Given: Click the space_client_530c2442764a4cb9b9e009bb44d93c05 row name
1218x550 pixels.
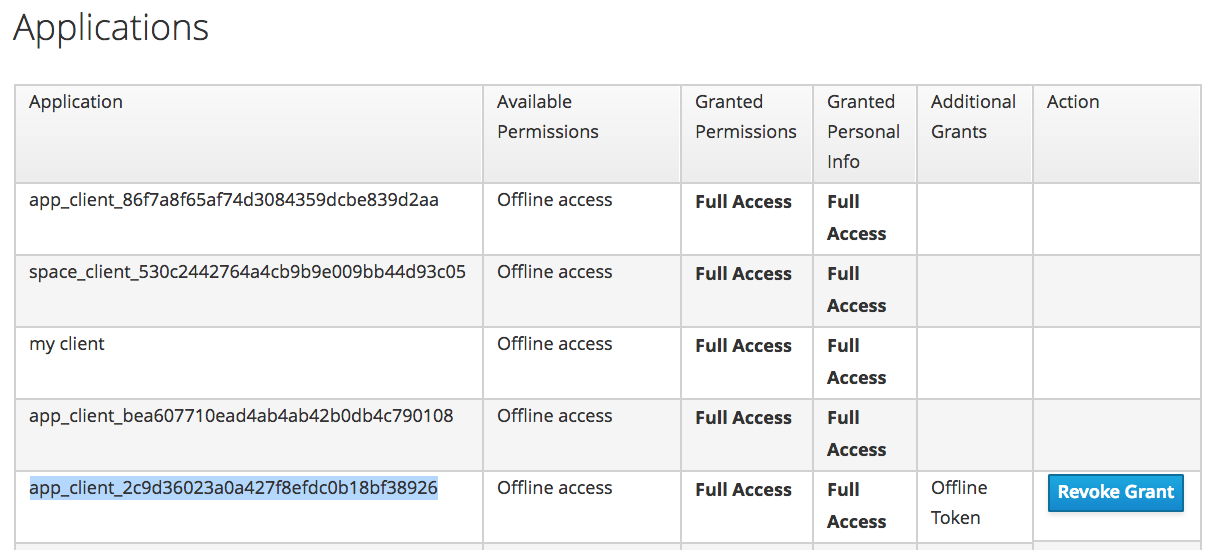Looking at the screenshot, I should (x=247, y=272).
